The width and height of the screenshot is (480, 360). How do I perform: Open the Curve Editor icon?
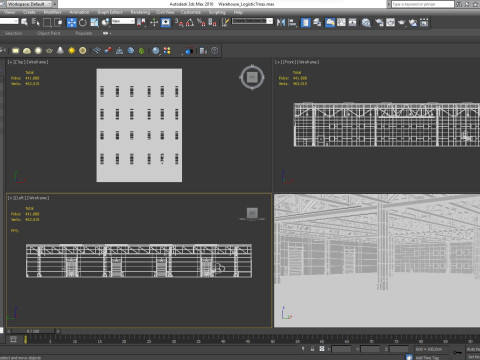point(341,22)
